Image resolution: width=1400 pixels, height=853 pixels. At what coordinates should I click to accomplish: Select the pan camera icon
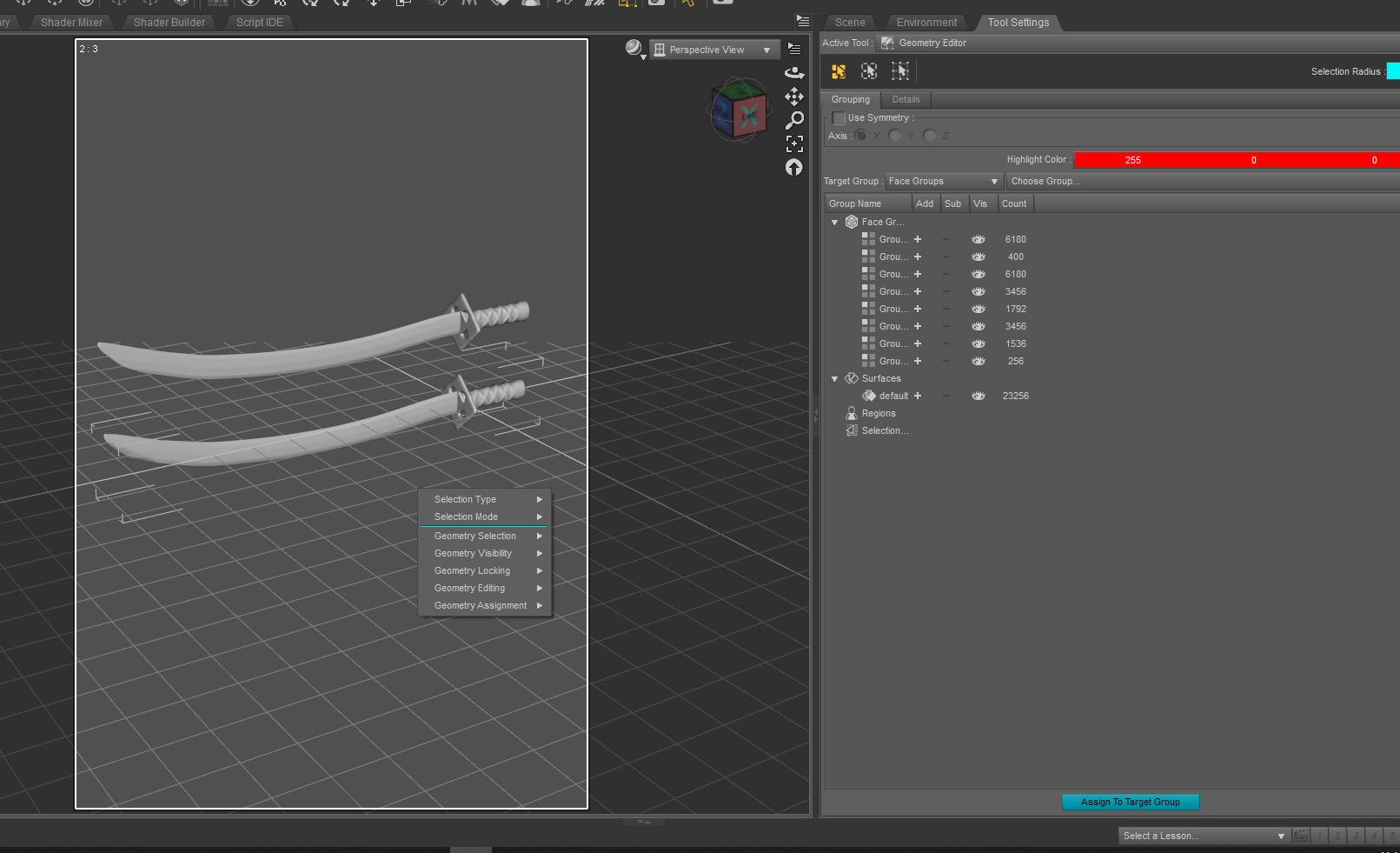[x=793, y=97]
